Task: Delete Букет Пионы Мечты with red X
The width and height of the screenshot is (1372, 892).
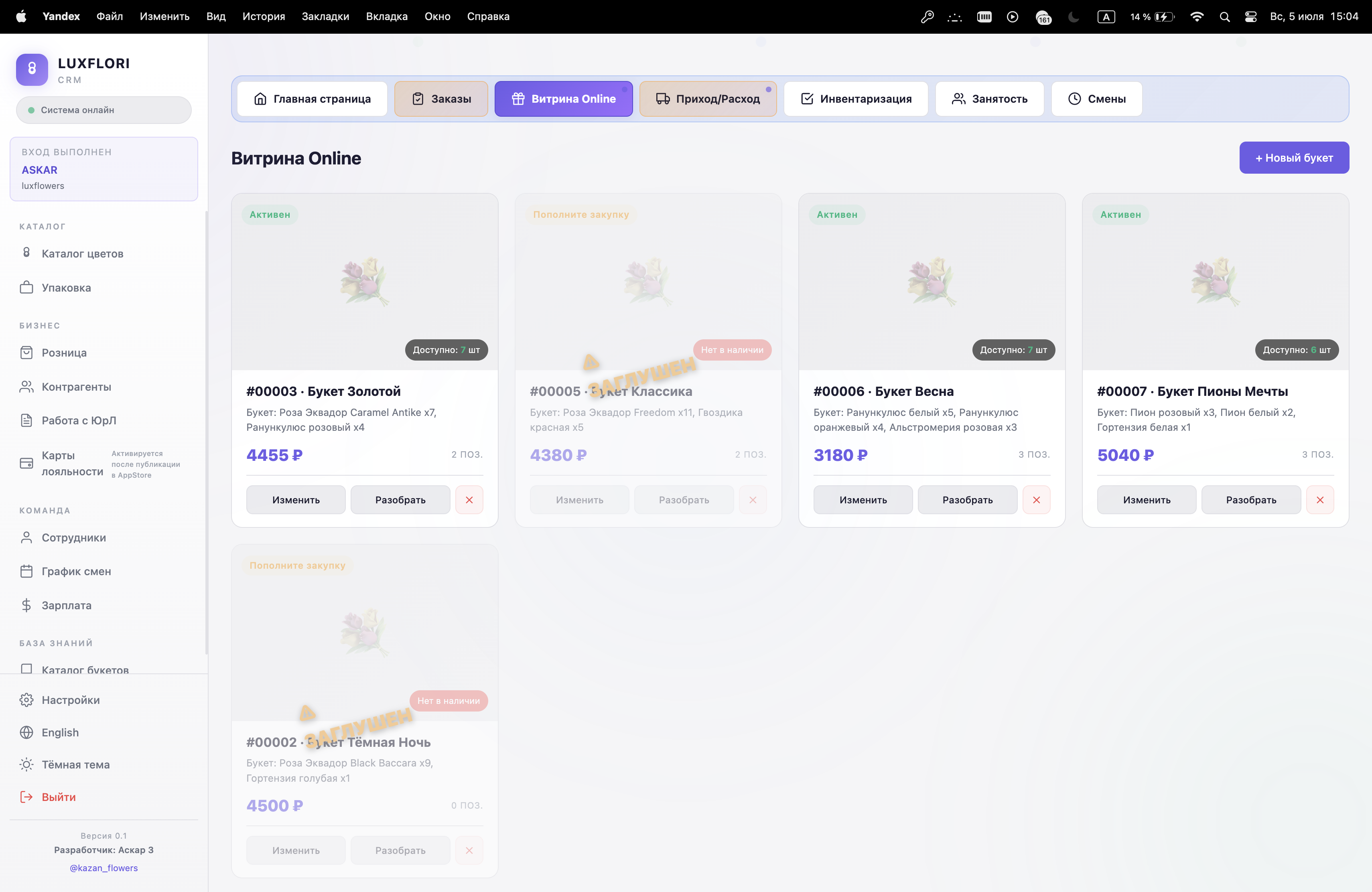Action: (x=1320, y=500)
